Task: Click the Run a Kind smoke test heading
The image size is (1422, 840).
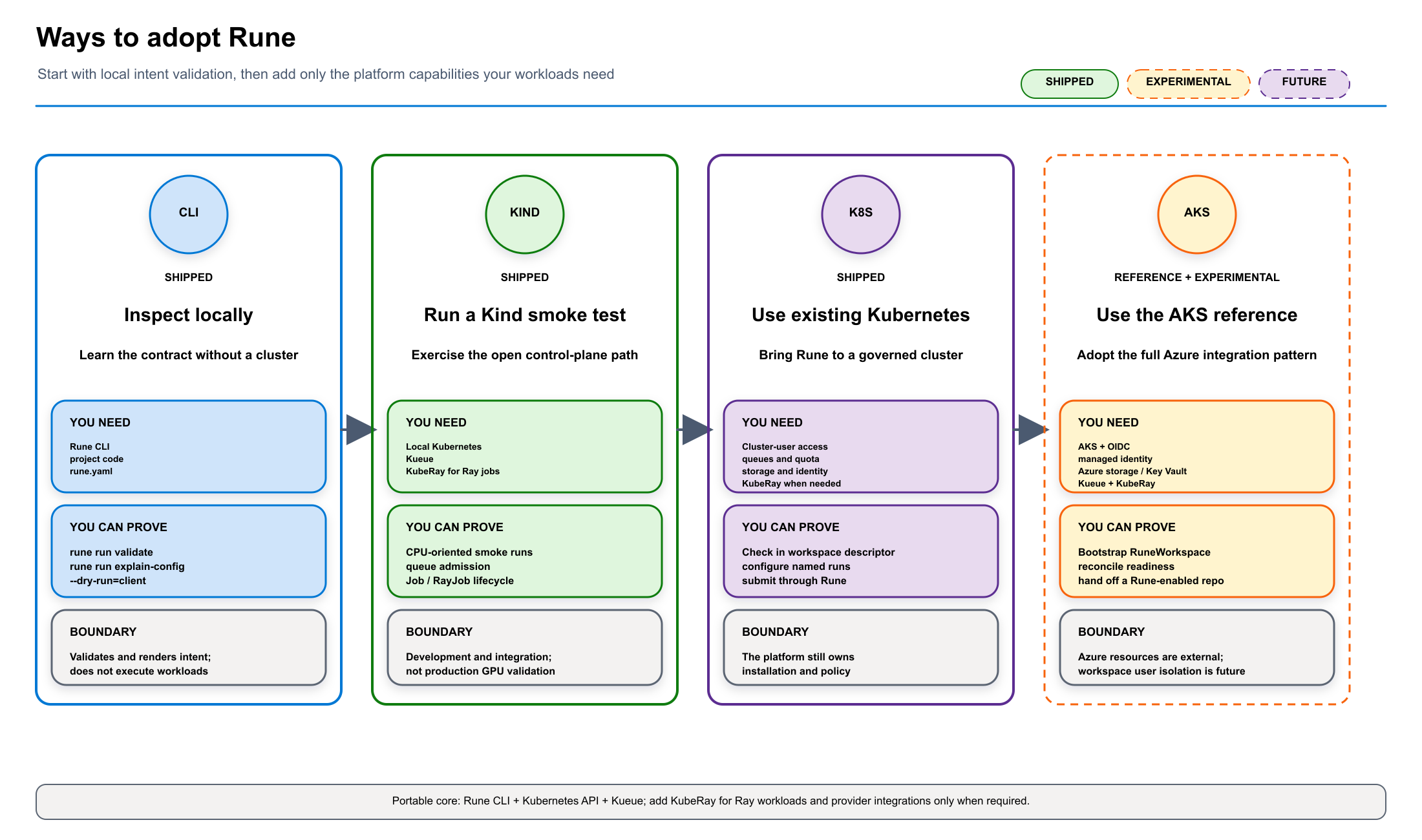Action: pos(525,315)
